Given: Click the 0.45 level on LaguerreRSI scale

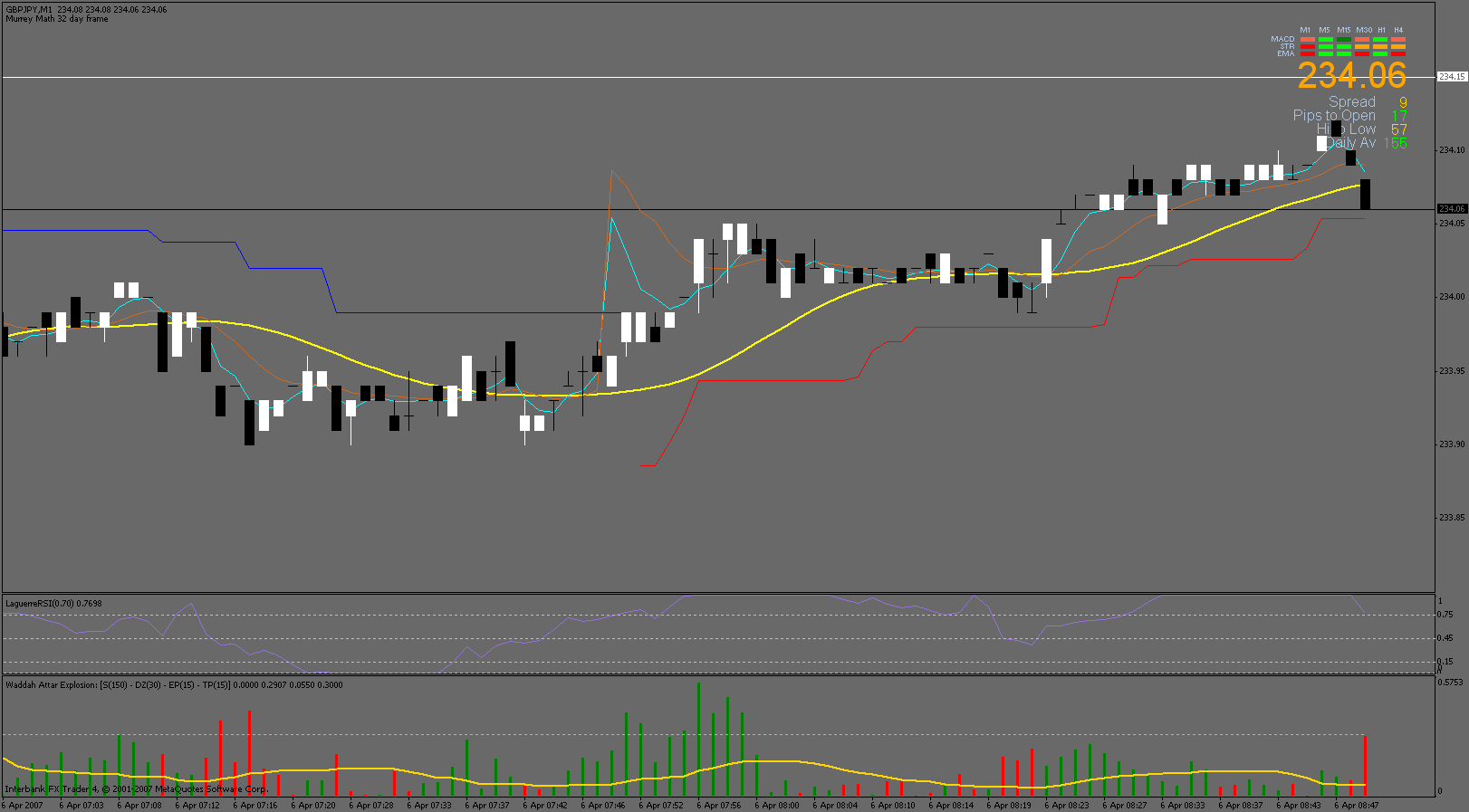Looking at the screenshot, I should tap(1445, 638).
